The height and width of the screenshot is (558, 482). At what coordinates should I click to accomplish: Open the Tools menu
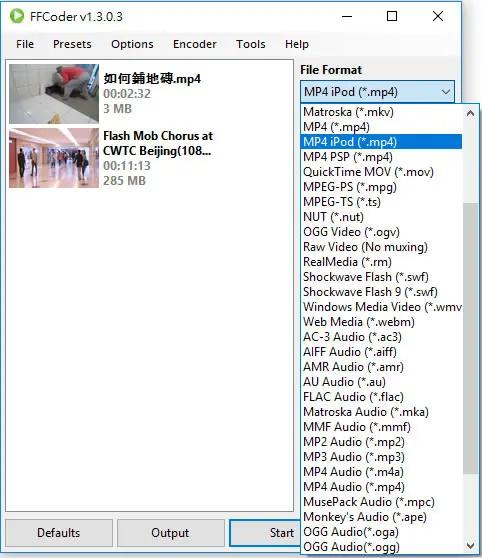pos(251,44)
